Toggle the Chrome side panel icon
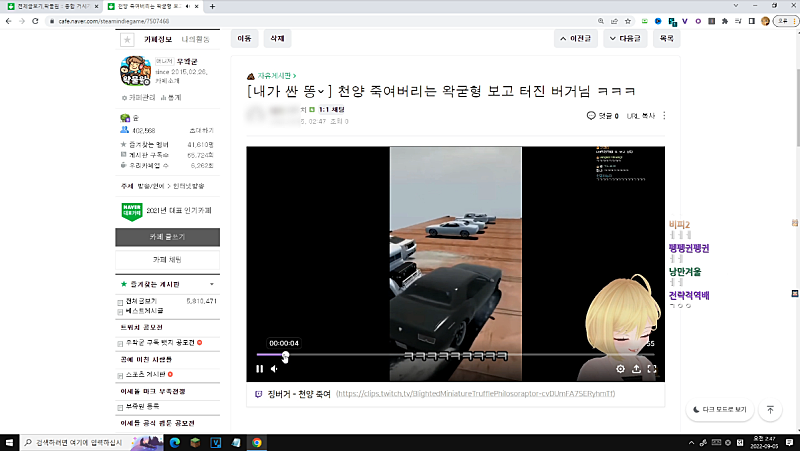The image size is (800, 451). tap(752, 21)
